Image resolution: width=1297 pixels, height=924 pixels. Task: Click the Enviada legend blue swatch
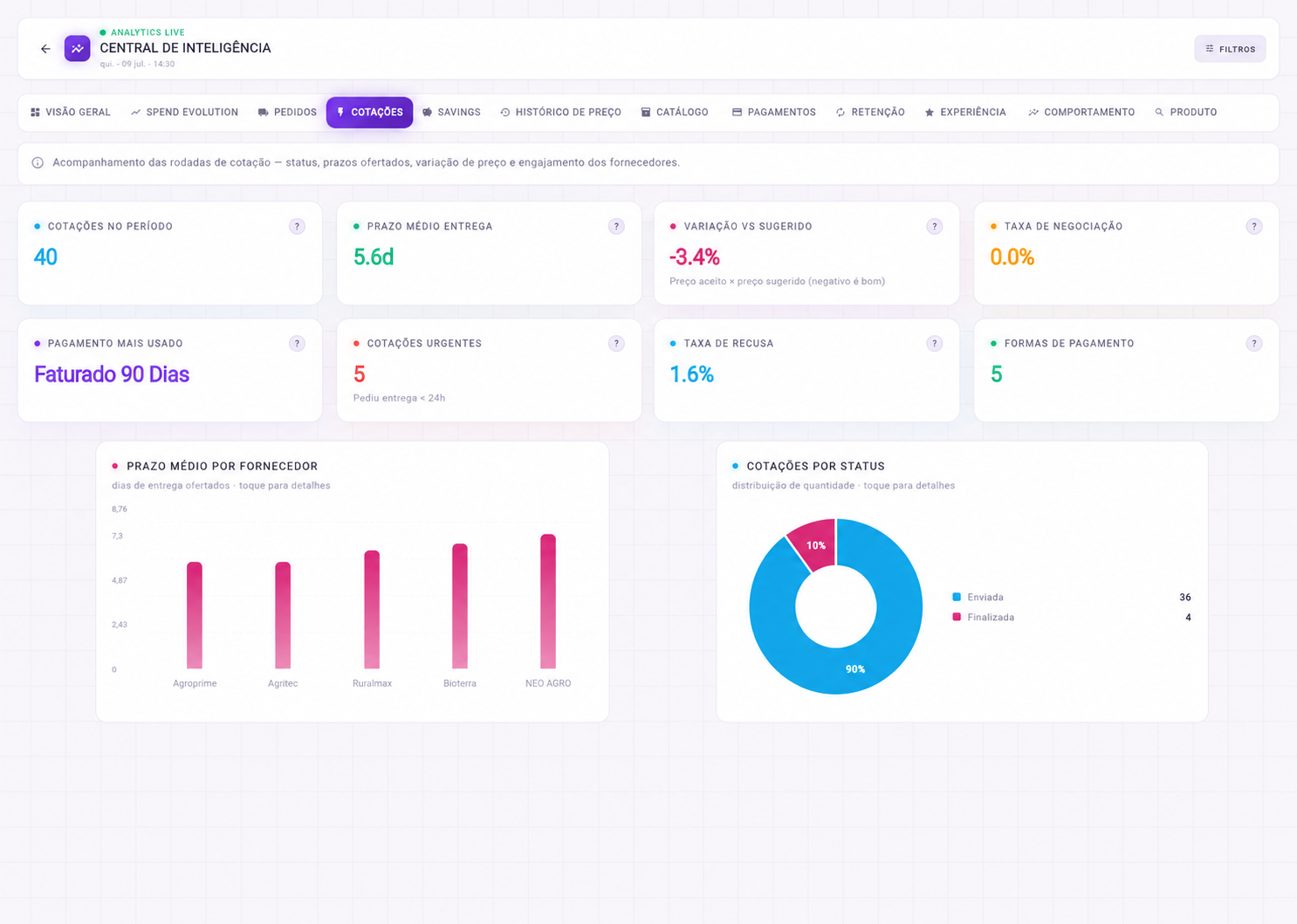[957, 597]
